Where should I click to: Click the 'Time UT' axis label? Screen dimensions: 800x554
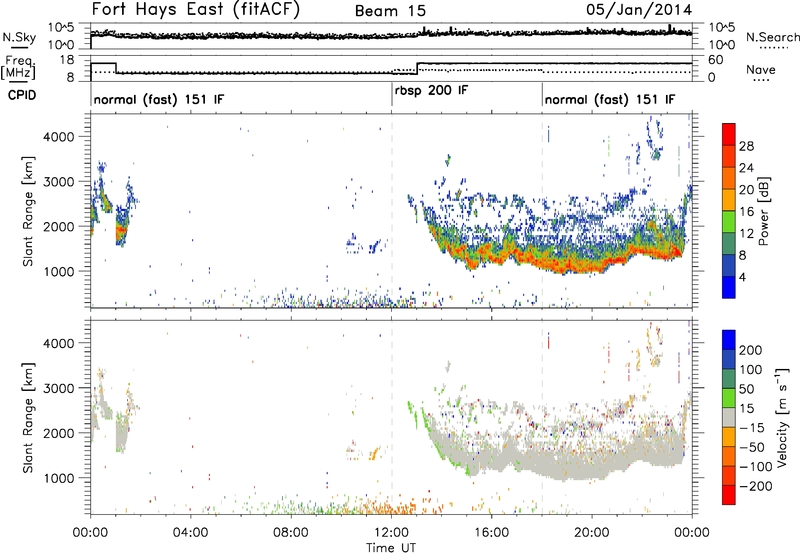click(x=391, y=548)
